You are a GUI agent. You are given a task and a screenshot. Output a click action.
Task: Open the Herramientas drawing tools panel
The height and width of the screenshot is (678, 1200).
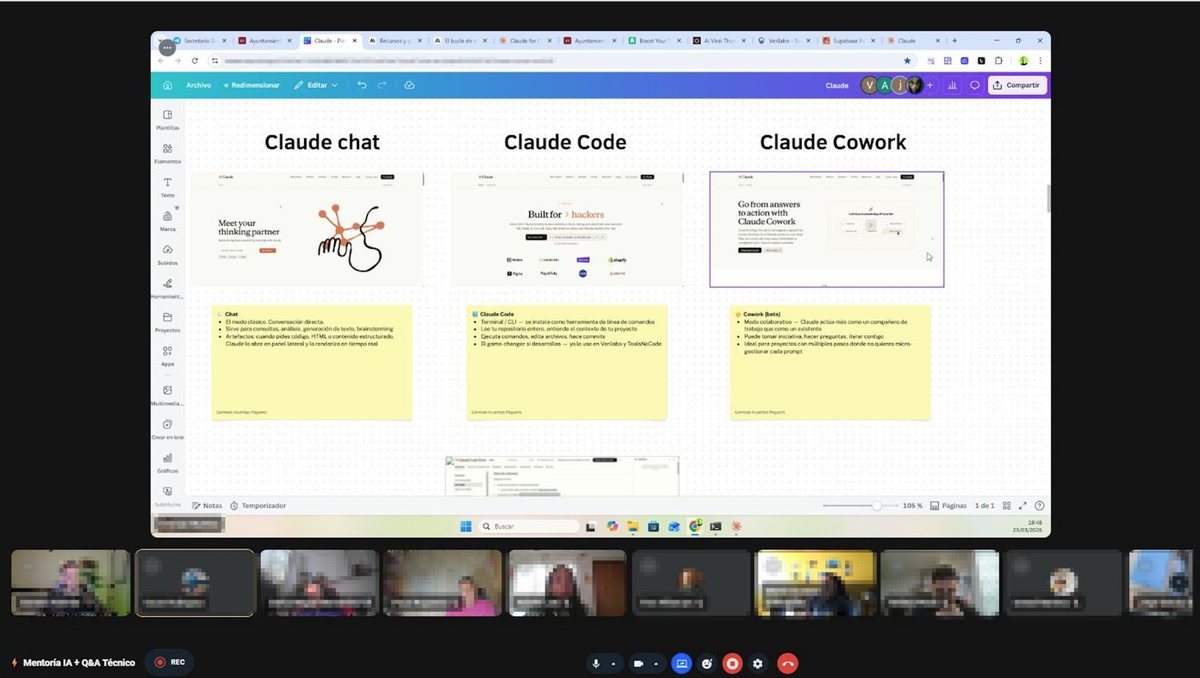(167, 288)
